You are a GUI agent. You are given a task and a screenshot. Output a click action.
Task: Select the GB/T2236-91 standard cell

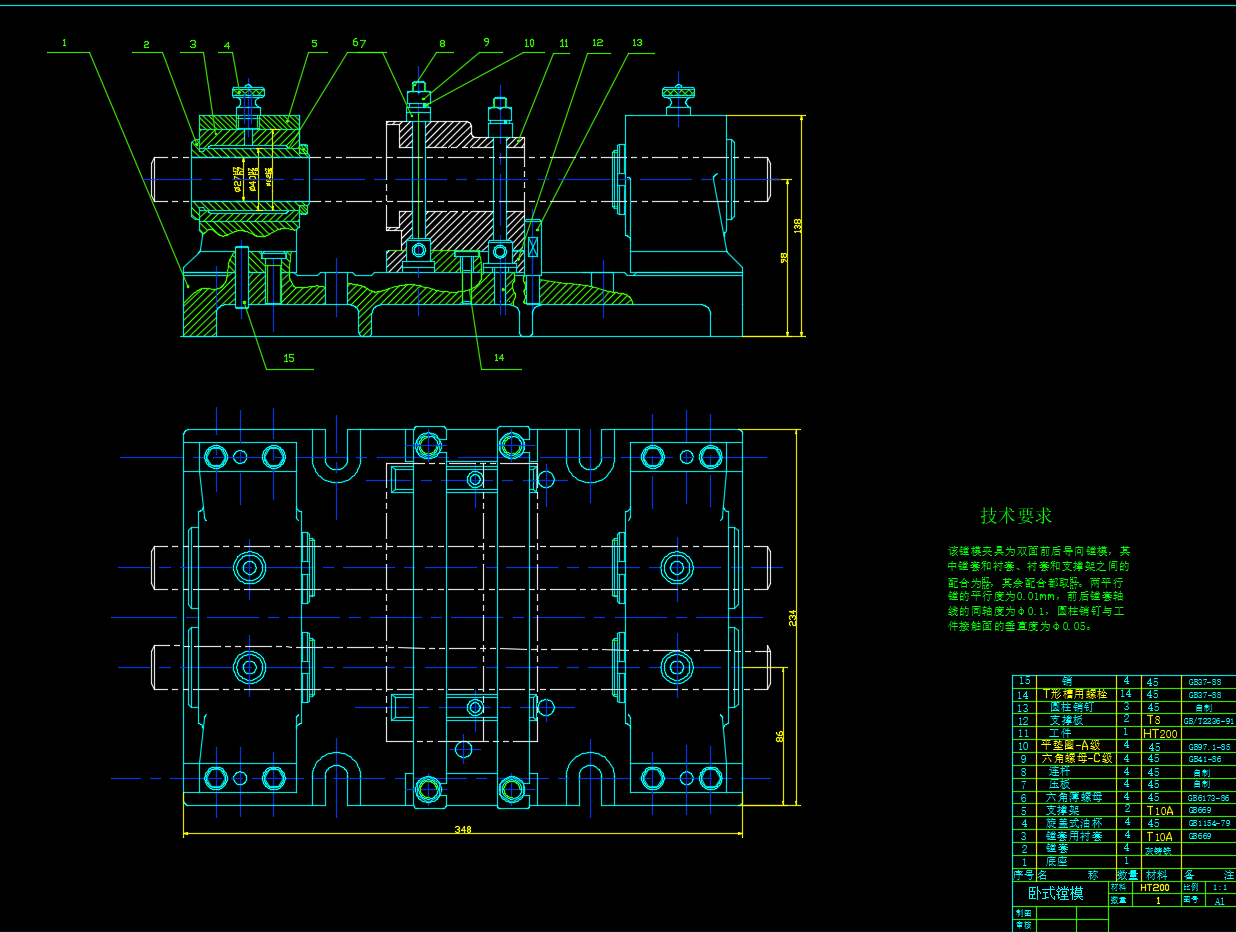[1209, 720]
